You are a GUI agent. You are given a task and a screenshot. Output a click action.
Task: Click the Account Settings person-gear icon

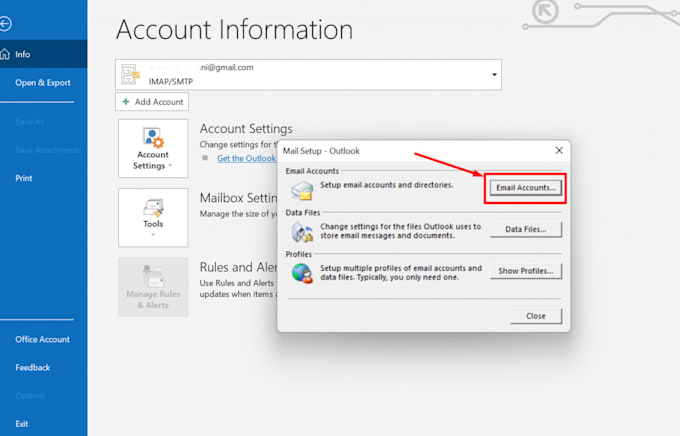coord(153,138)
